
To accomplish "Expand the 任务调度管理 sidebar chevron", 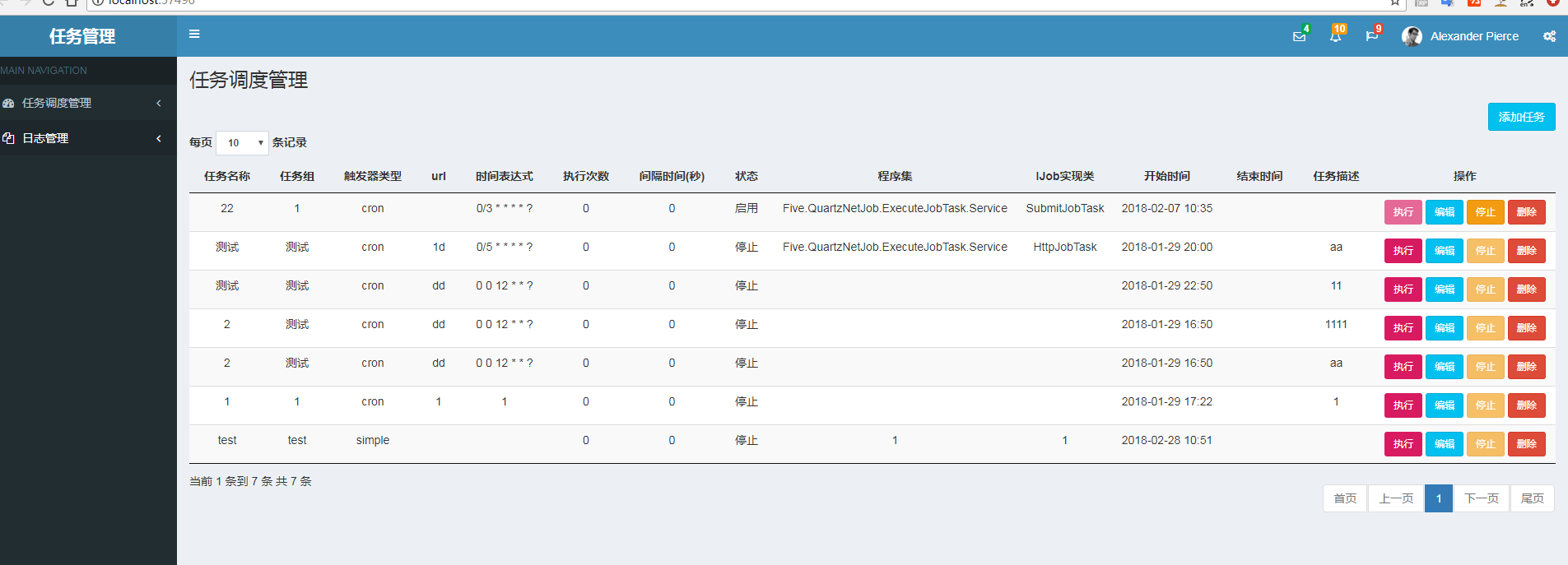I will tap(159, 104).
